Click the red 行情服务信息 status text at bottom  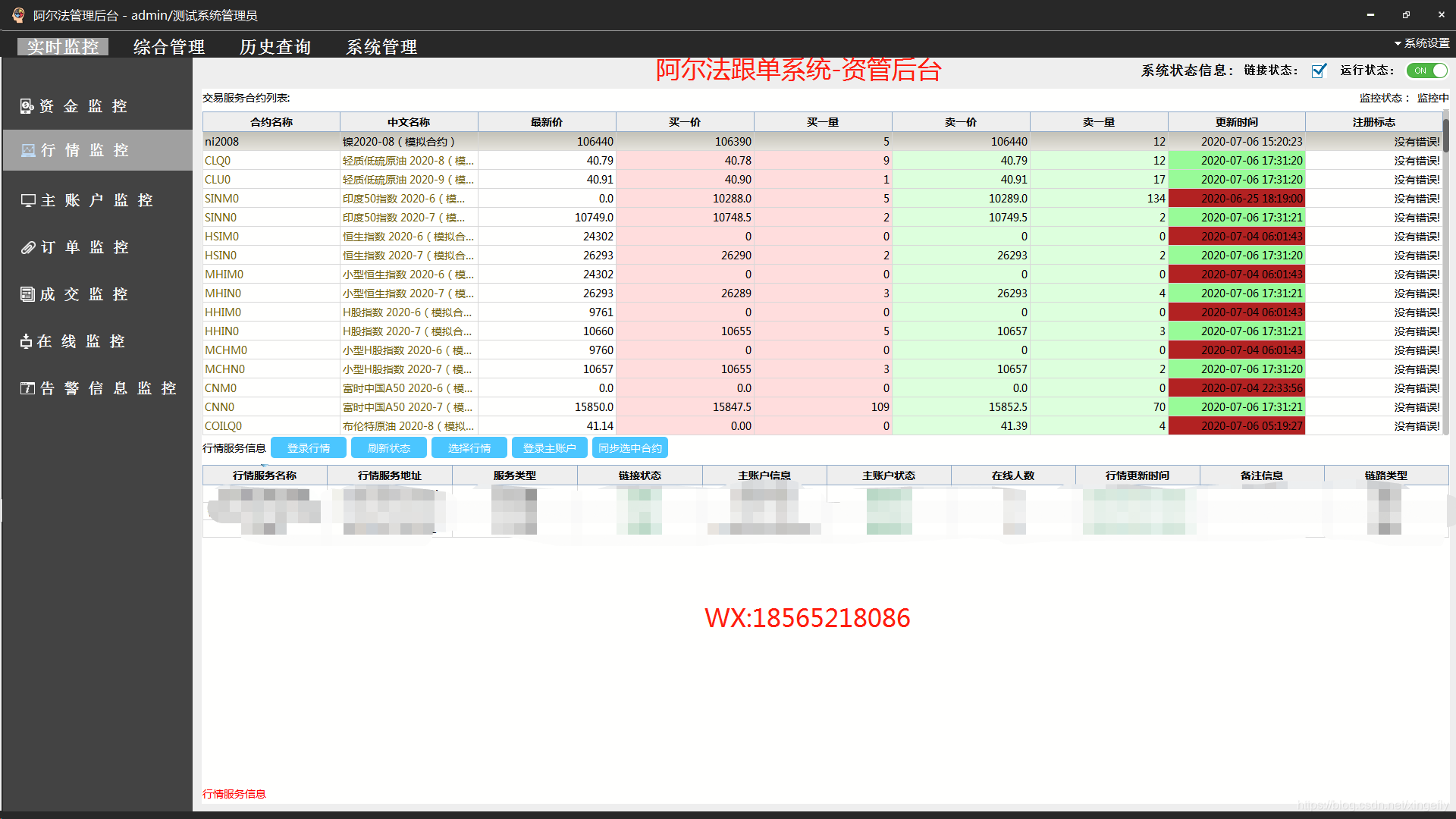pos(234,794)
